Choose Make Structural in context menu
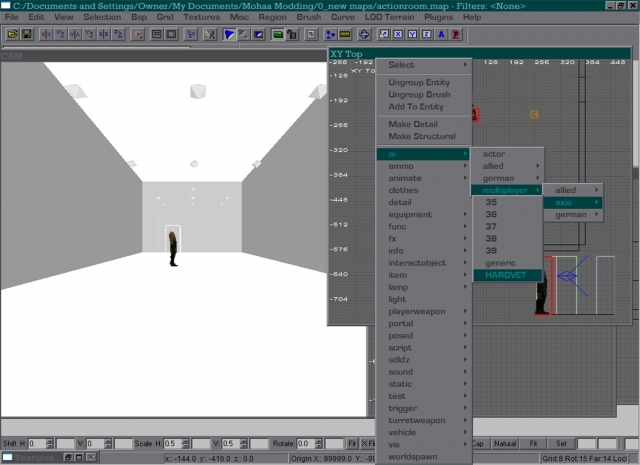 [424, 136]
